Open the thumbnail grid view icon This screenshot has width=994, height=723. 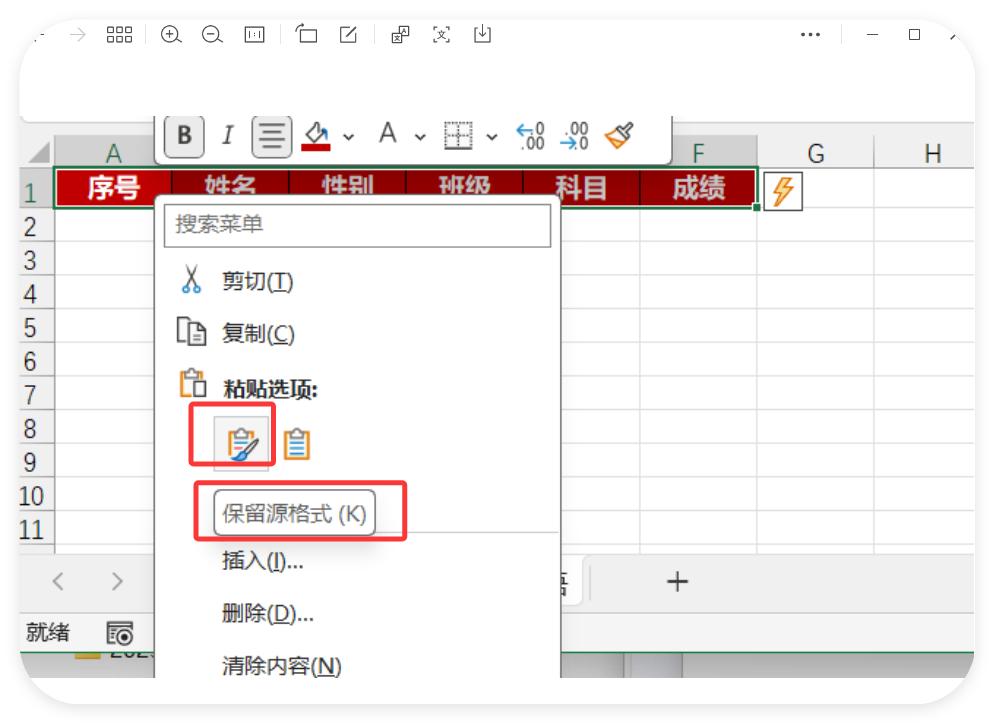[119, 34]
